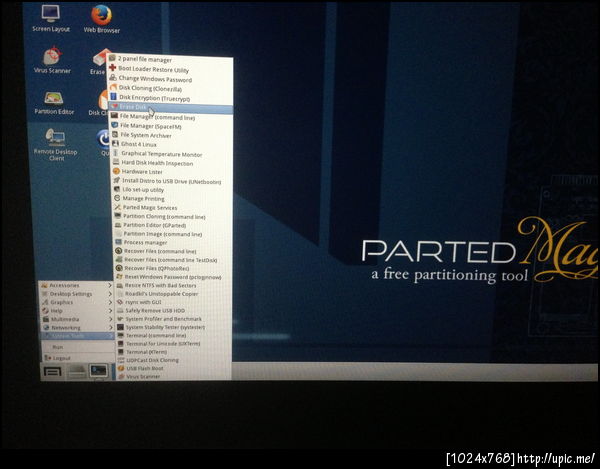The width and height of the screenshot is (600, 469).
Task: Select the highlighted System Tools category
Action: (77, 336)
